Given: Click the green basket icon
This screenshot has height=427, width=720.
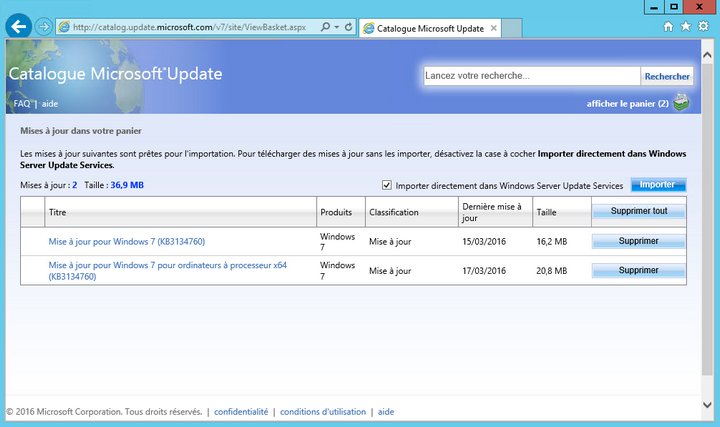Looking at the screenshot, I should click(x=681, y=102).
